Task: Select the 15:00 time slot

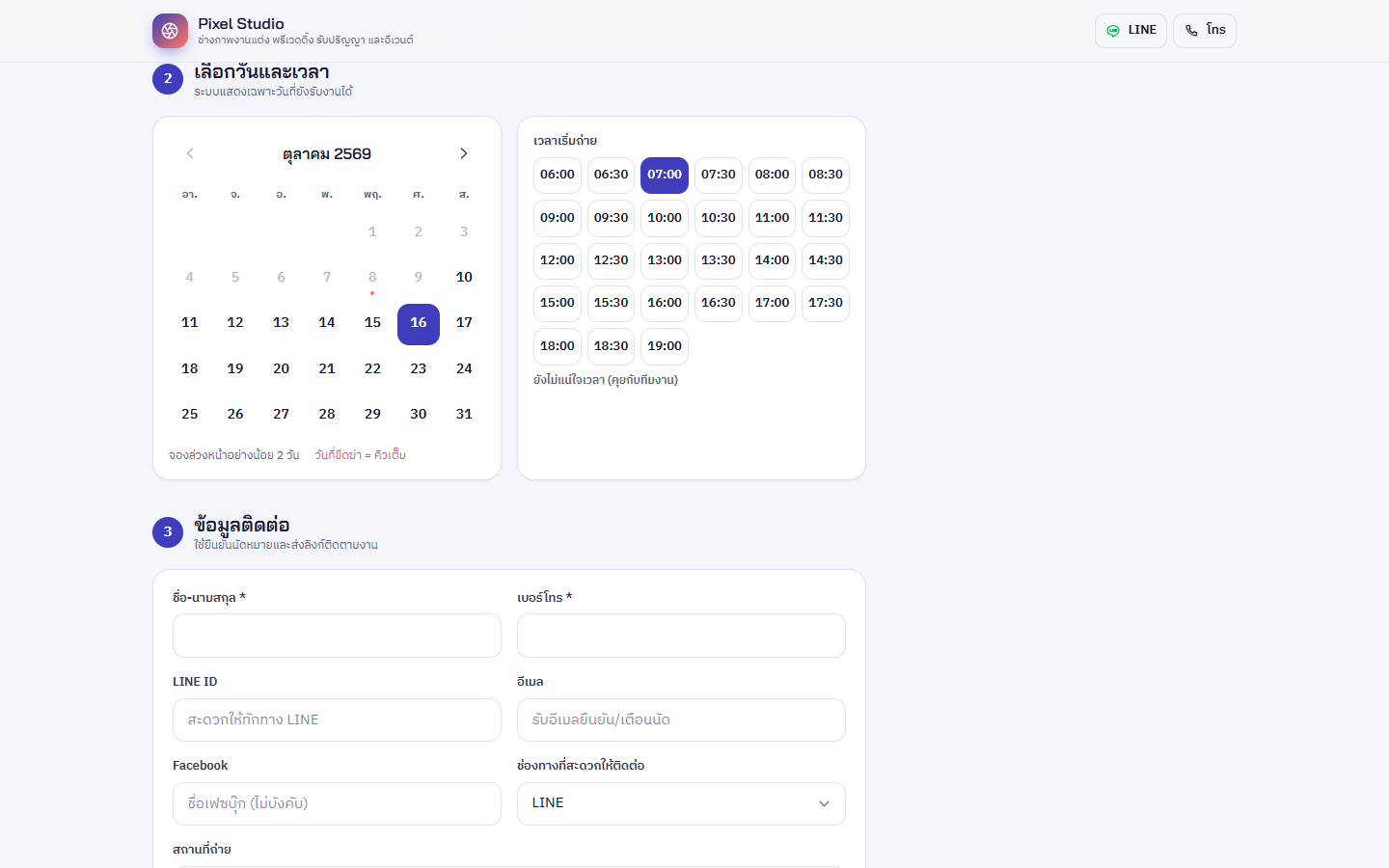Action: coord(558,304)
